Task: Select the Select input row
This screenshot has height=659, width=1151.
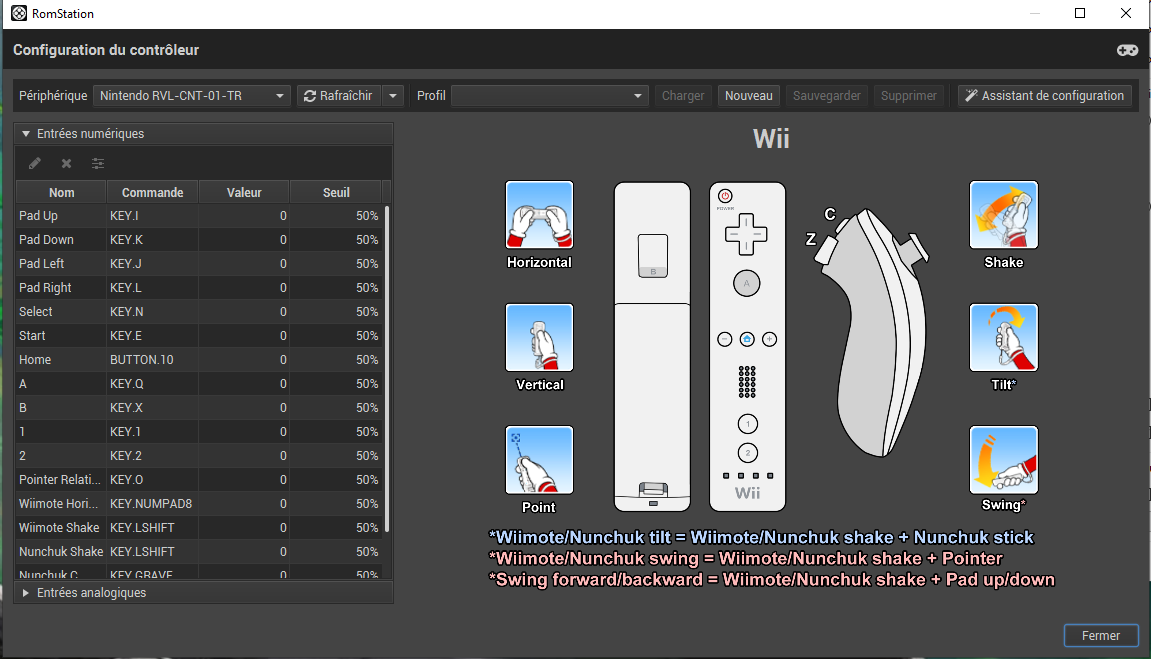Action: coord(199,312)
